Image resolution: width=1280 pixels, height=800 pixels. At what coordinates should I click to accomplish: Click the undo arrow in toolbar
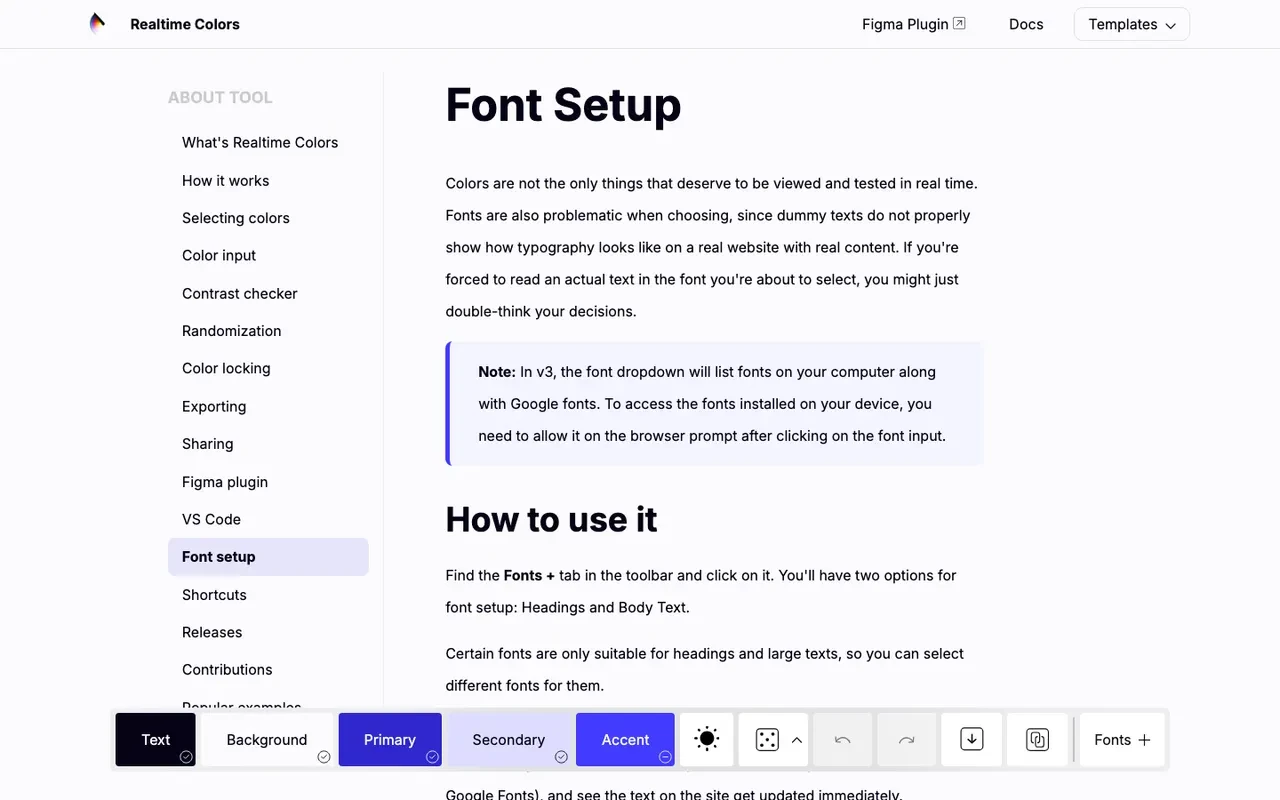point(842,740)
